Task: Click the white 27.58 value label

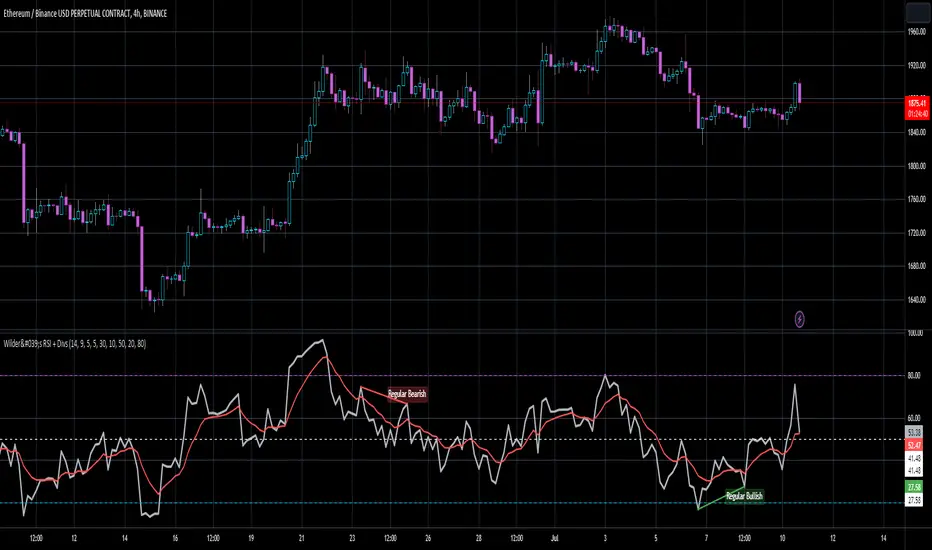Action: (x=914, y=501)
